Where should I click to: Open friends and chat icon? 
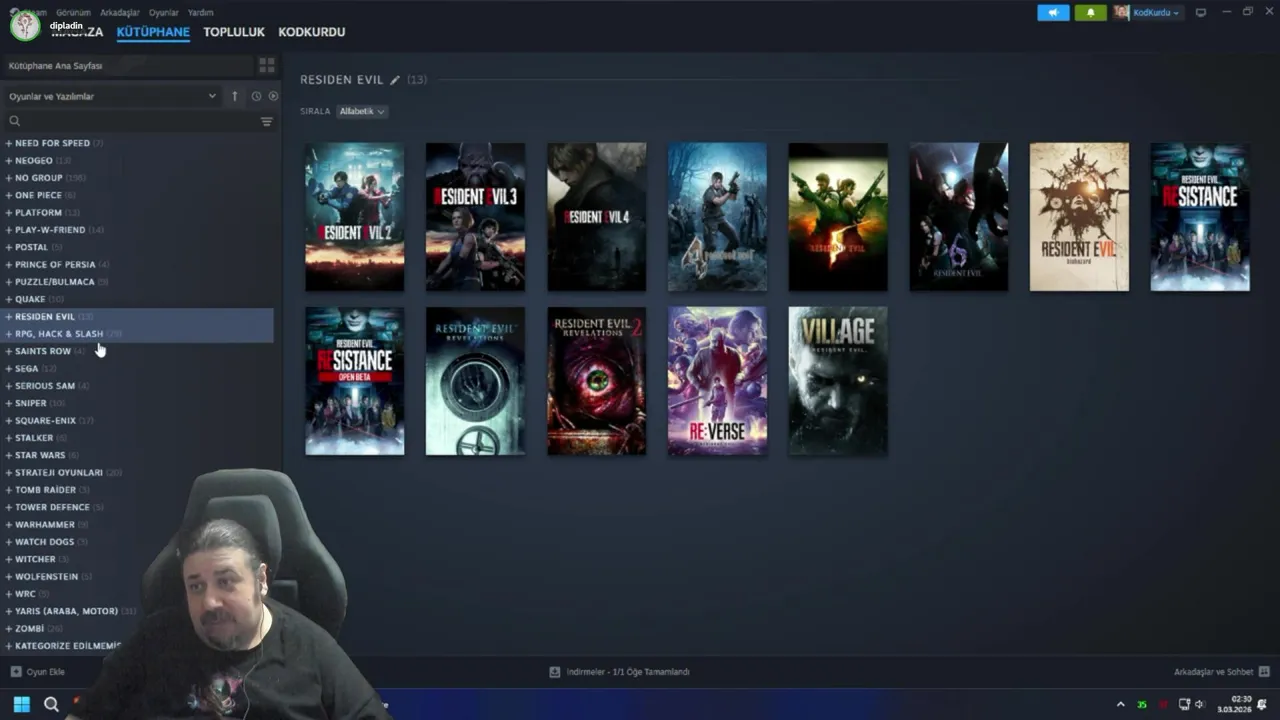(x=1264, y=672)
